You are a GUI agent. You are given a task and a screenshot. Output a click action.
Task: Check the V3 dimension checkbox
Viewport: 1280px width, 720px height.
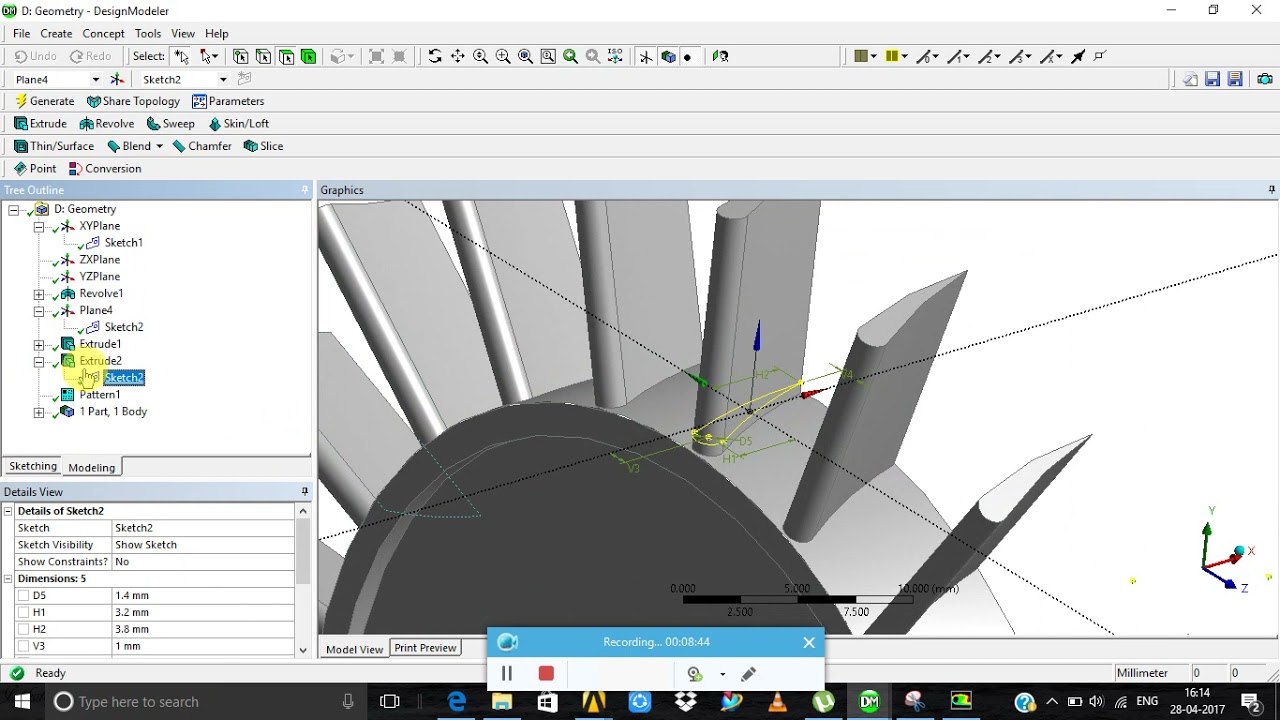pos(24,646)
